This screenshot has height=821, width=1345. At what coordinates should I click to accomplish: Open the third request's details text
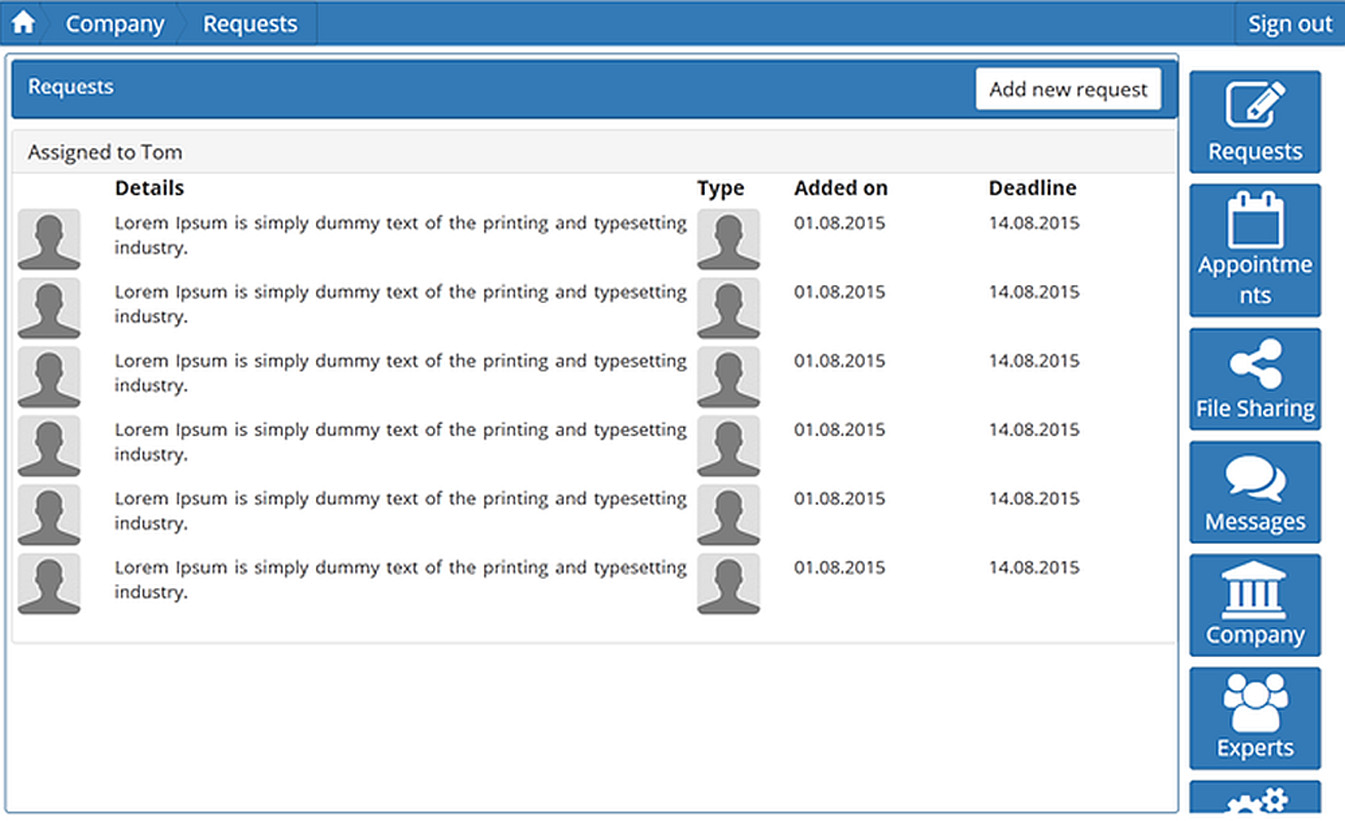tap(400, 372)
